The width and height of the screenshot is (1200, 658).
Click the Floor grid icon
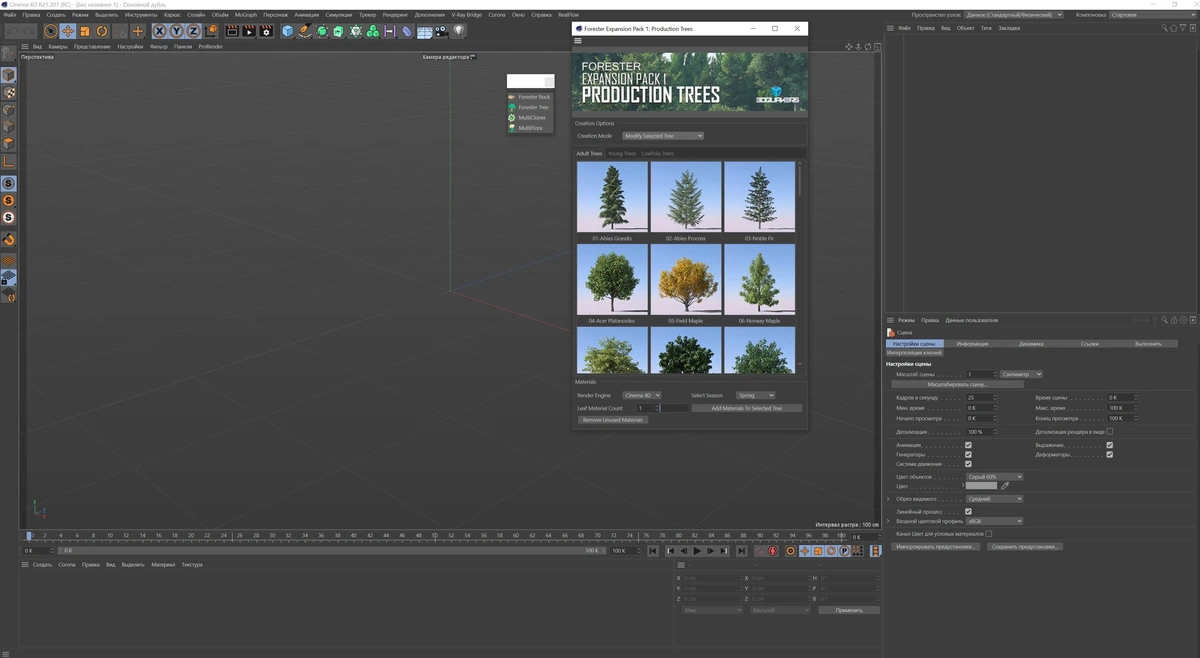coord(424,31)
